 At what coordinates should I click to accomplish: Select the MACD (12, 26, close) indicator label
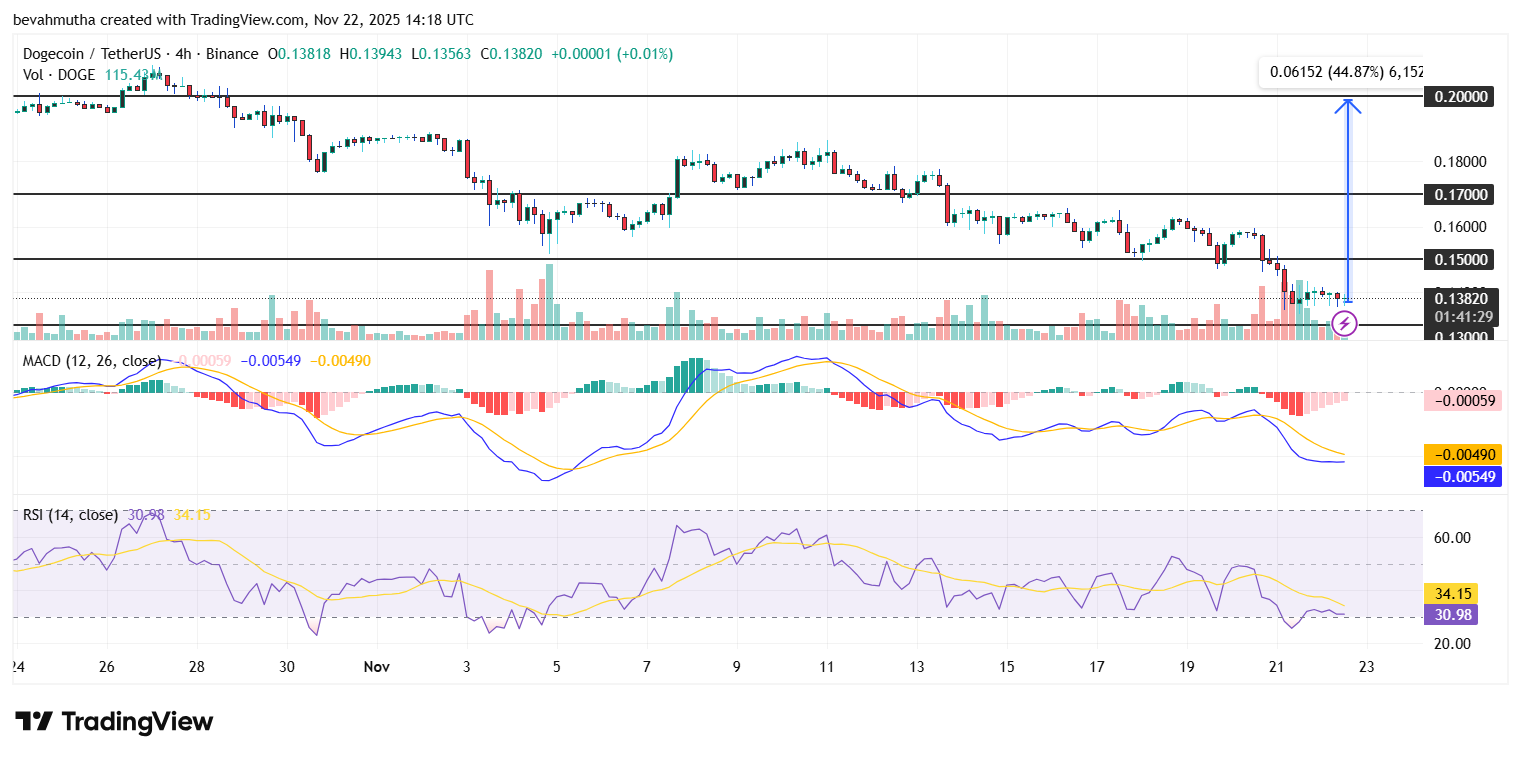[93, 361]
